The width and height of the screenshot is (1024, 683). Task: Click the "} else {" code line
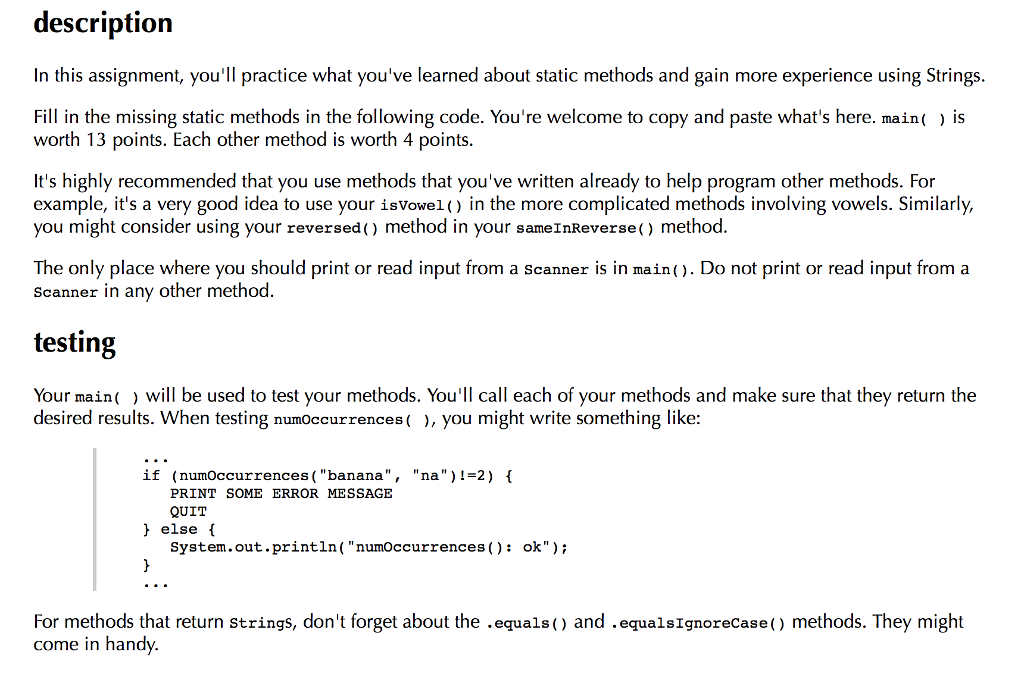[x=179, y=530]
